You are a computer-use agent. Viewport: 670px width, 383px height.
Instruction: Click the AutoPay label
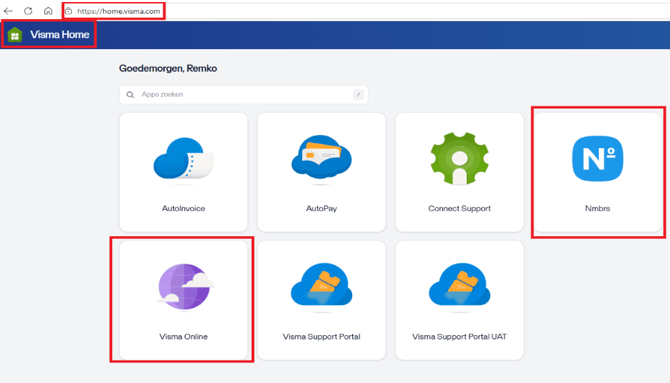321,209
